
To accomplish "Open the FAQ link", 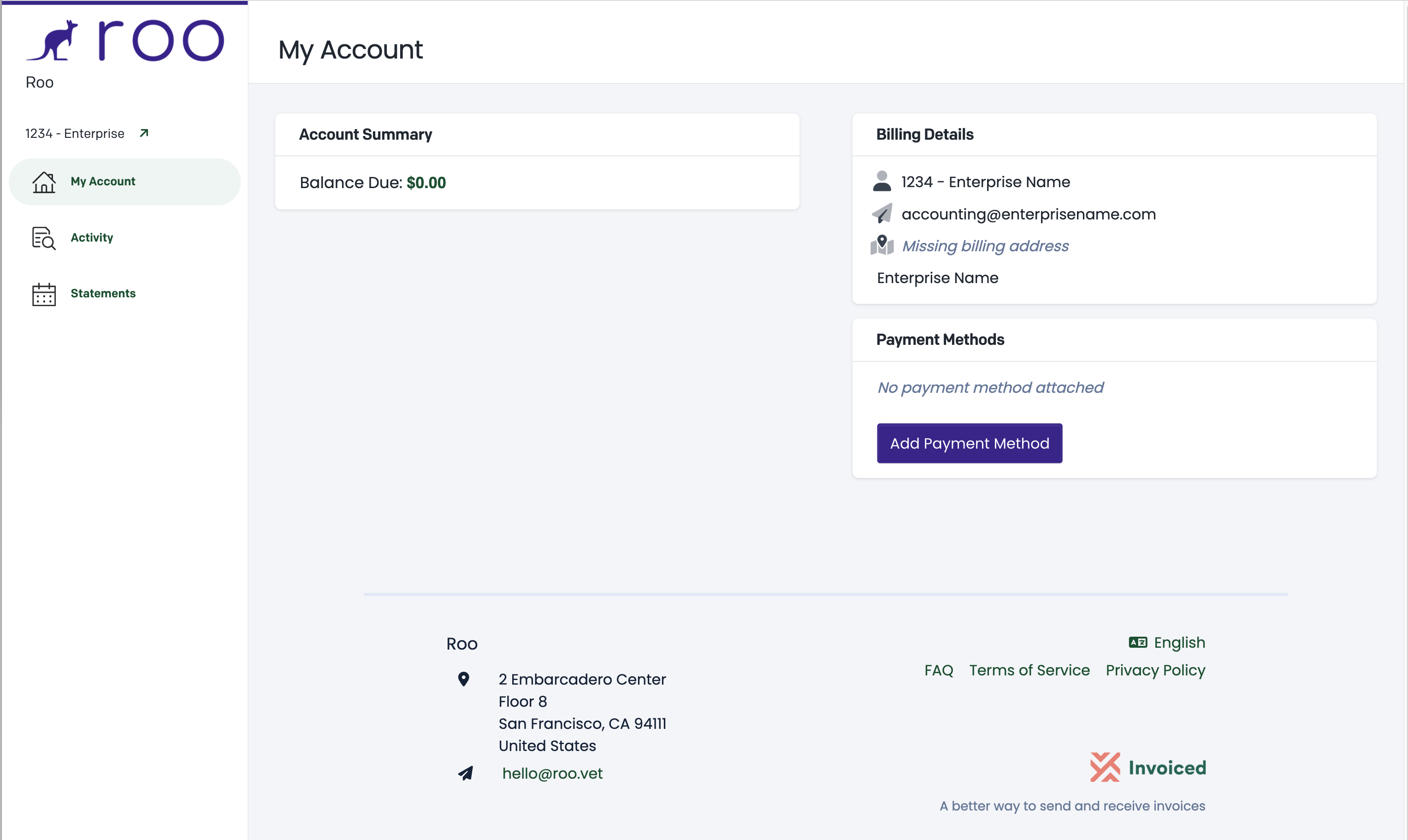I will (x=938, y=670).
